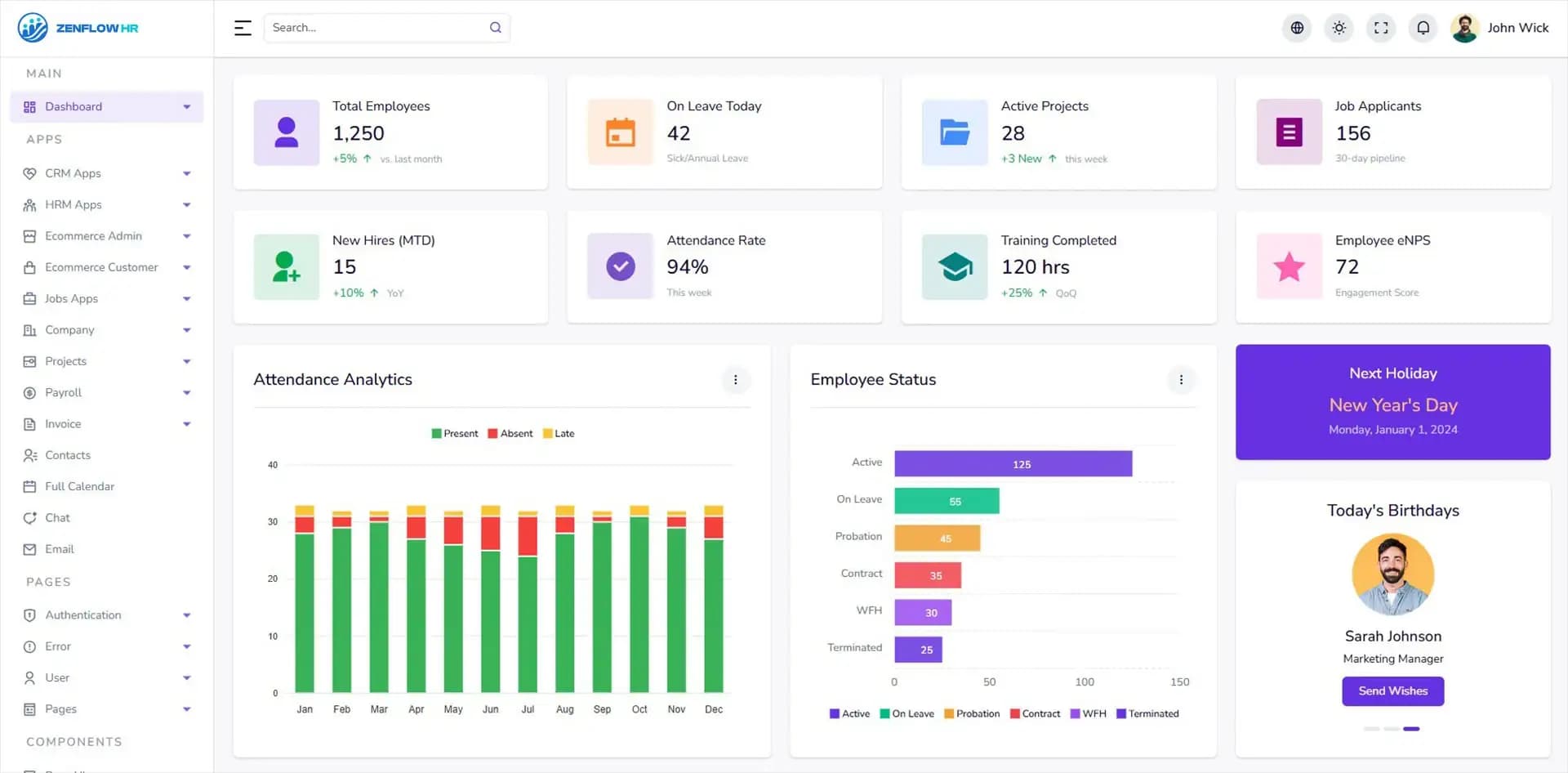Viewport: 1568px width, 773px height.
Task: Open Employee Status three-dot menu
Action: (x=1181, y=380)
